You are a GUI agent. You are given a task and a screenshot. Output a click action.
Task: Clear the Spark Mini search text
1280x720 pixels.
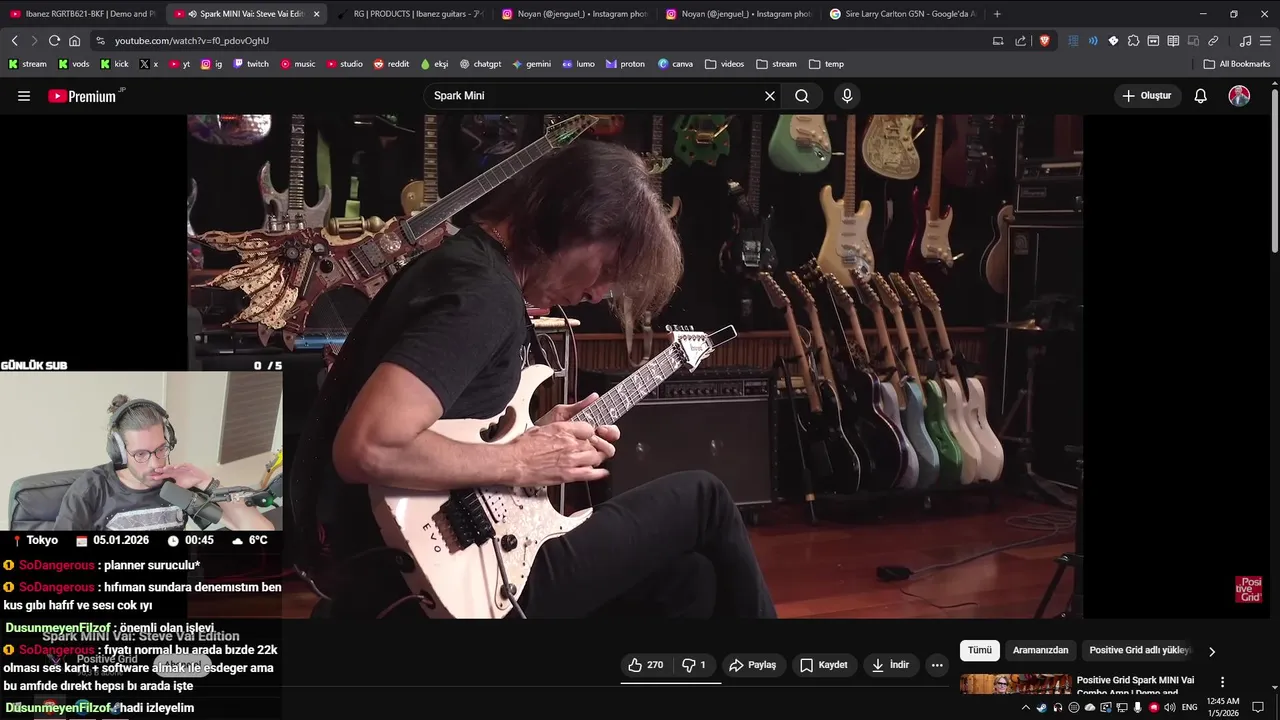(x=770, y=96)
